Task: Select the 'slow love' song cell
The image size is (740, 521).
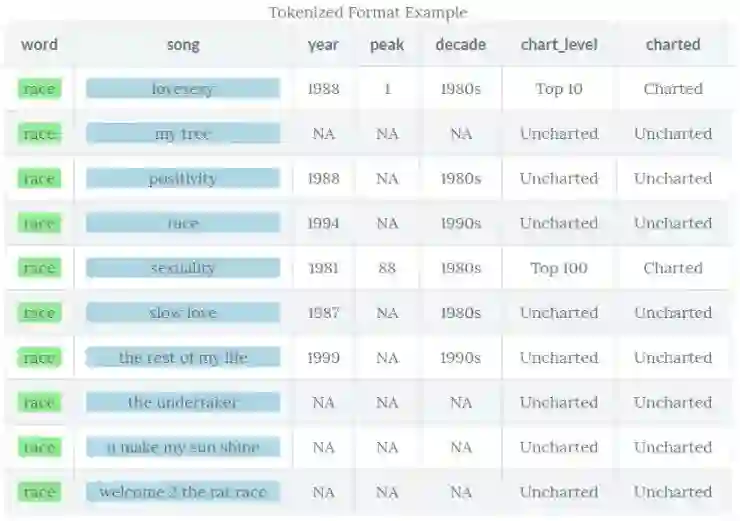Action: pos(183,313)
